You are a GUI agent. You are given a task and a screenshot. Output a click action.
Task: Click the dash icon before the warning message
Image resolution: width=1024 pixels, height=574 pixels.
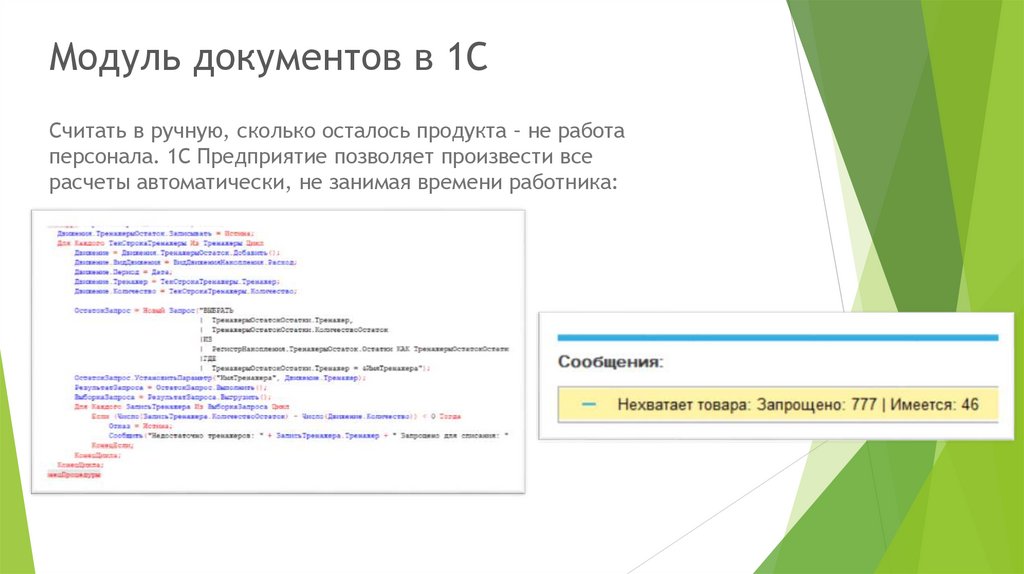[588, 404]
